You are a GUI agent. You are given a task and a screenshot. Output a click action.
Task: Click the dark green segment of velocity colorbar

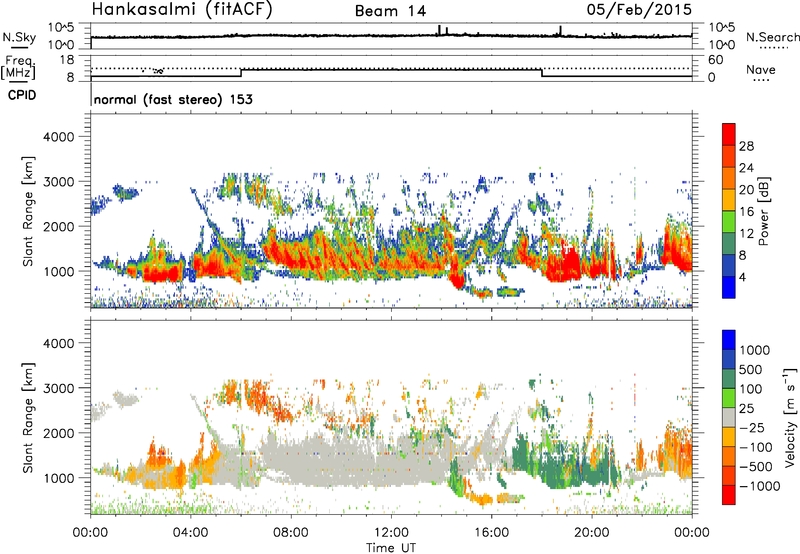(729, 379)
